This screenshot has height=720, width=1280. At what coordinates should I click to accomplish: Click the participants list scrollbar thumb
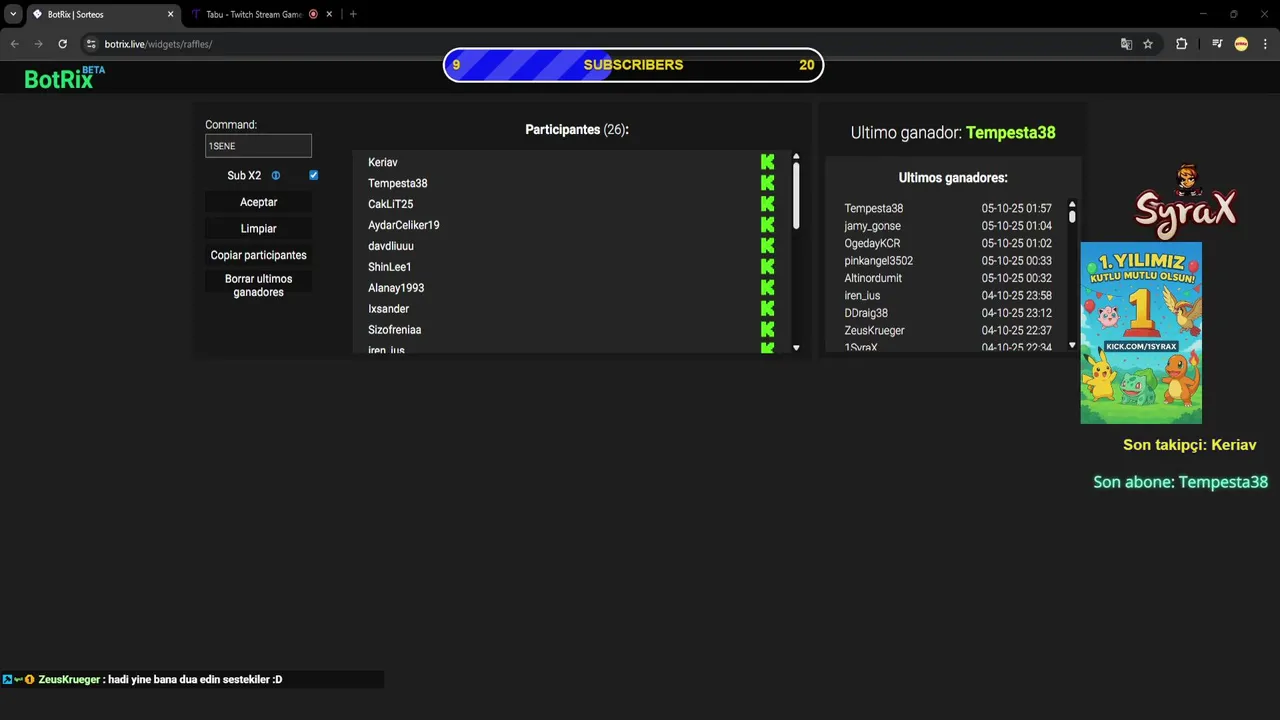tap(796, 195)
